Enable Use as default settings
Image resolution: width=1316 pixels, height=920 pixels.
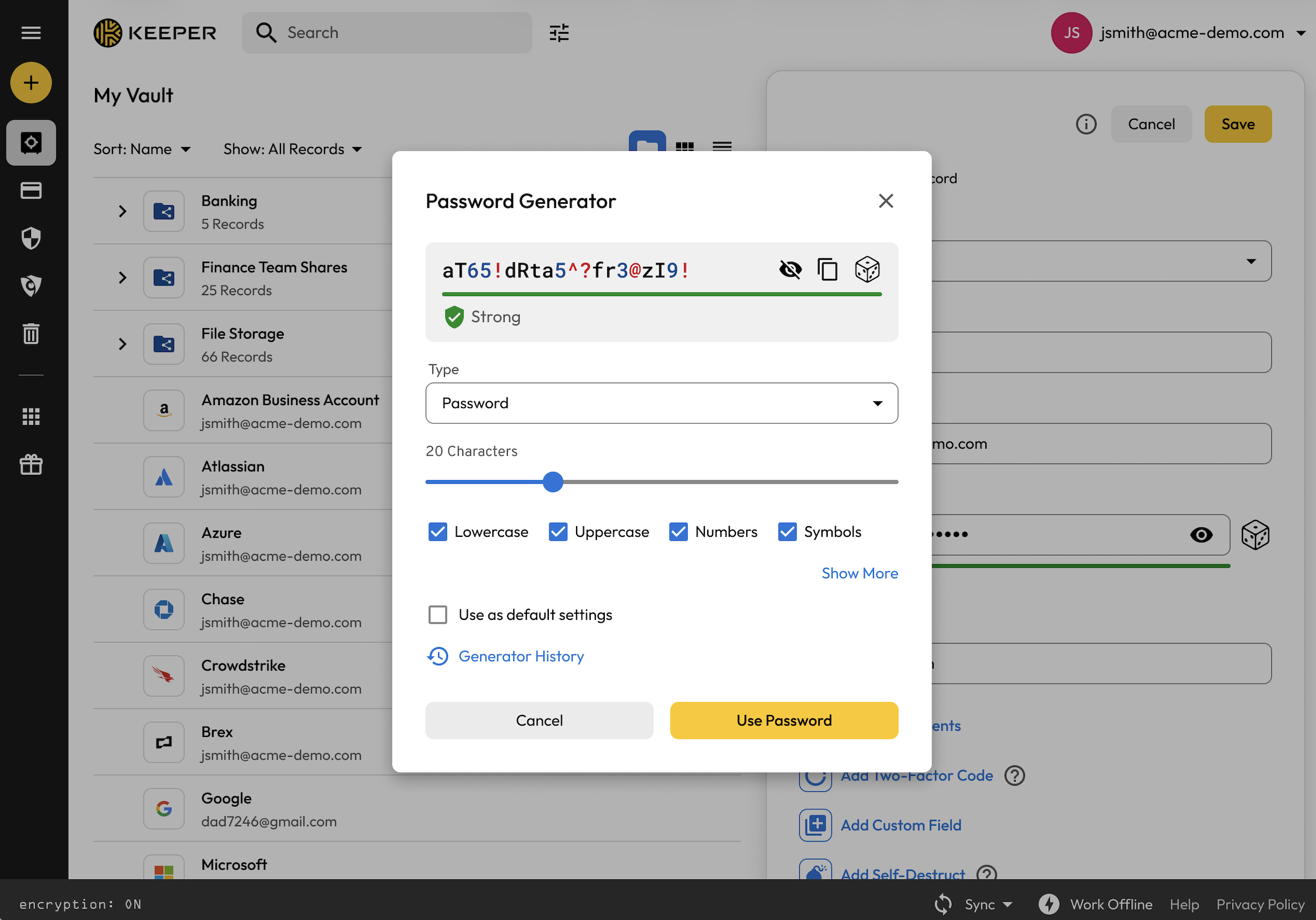point(438,614)
